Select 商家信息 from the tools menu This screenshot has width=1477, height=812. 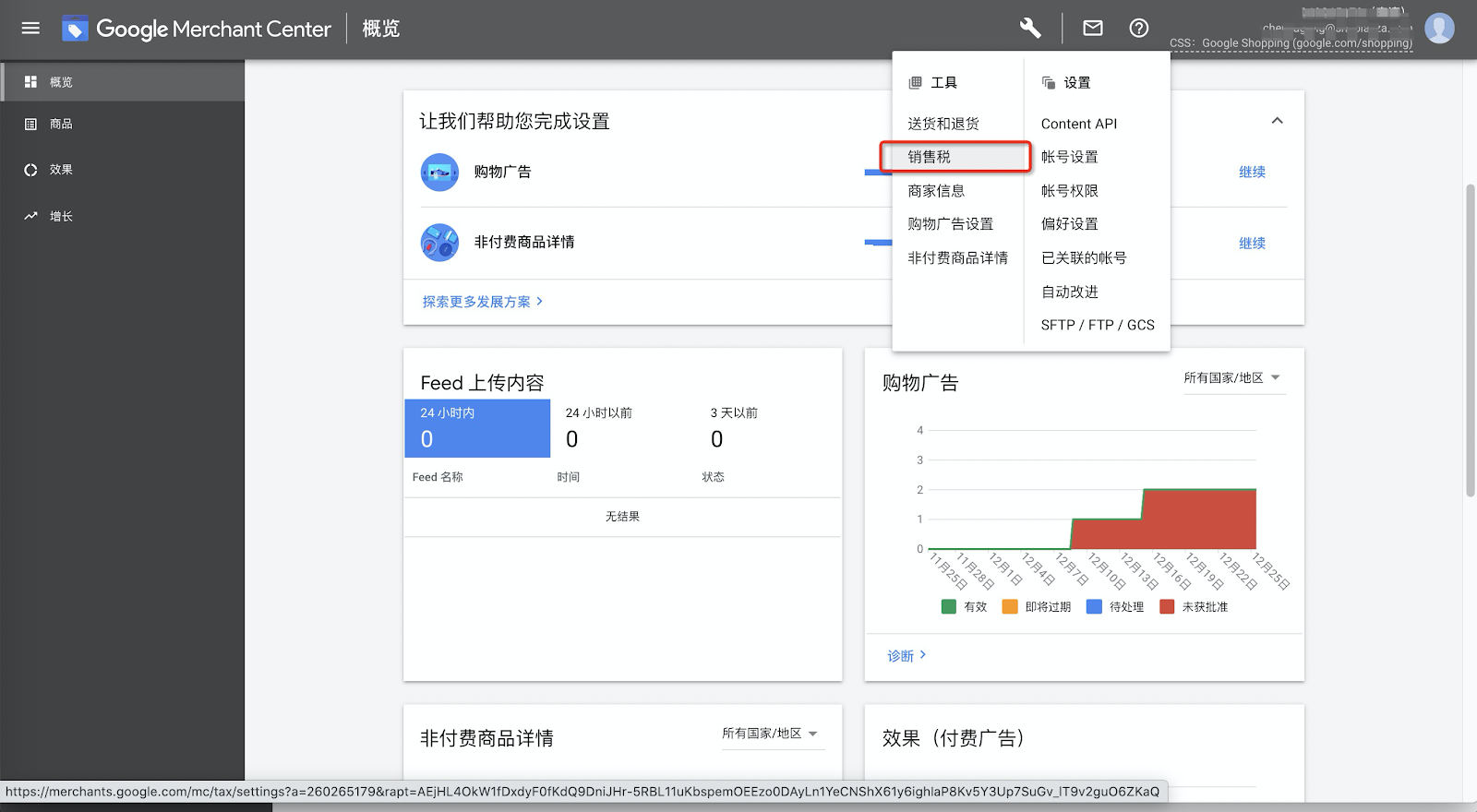936,191
